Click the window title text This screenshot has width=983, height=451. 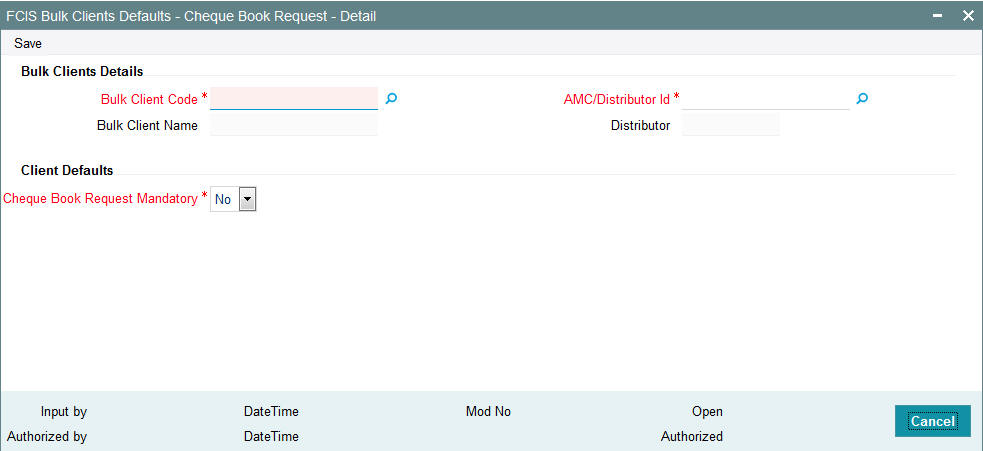tap(191, 16)
